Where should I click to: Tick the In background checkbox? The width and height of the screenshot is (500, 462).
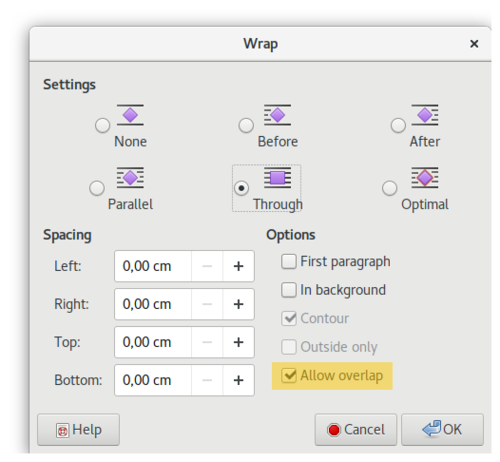point(289,290)
